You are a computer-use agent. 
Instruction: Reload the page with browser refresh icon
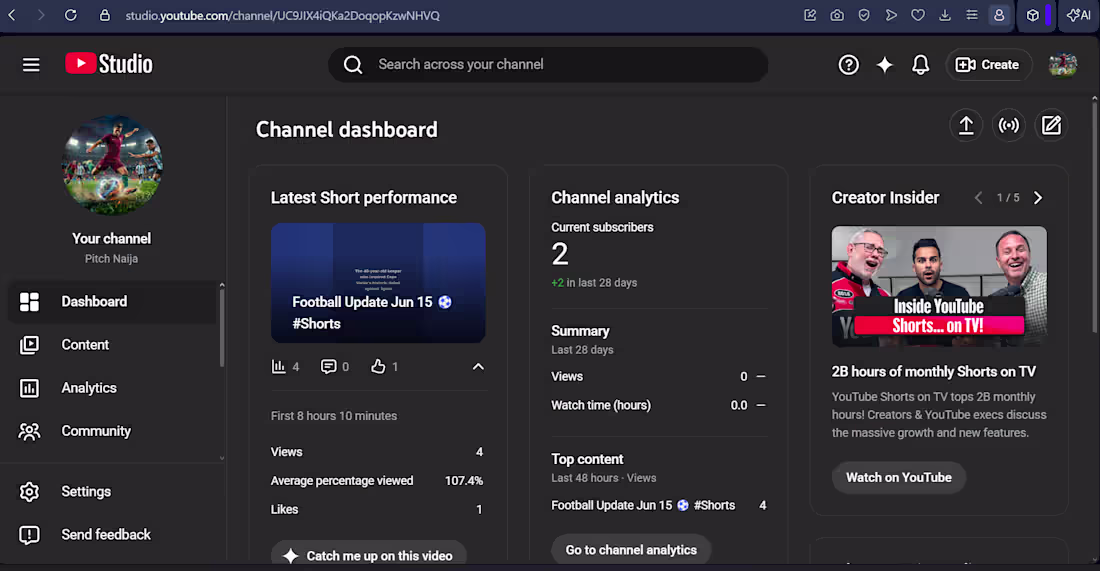(70, 15)
